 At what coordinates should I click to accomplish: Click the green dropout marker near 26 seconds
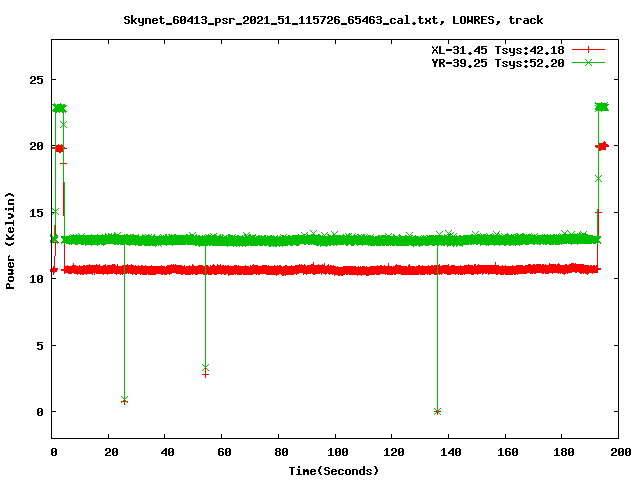point(124,399)
